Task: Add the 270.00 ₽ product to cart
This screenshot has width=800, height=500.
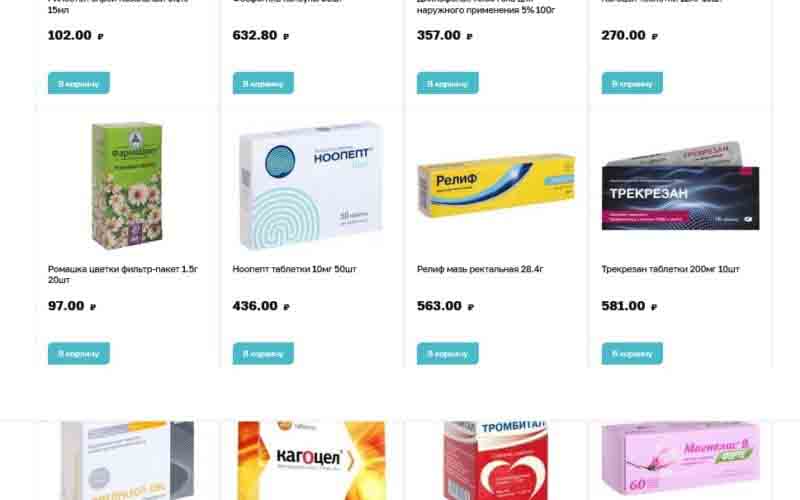Action: [x=632, y=83]
